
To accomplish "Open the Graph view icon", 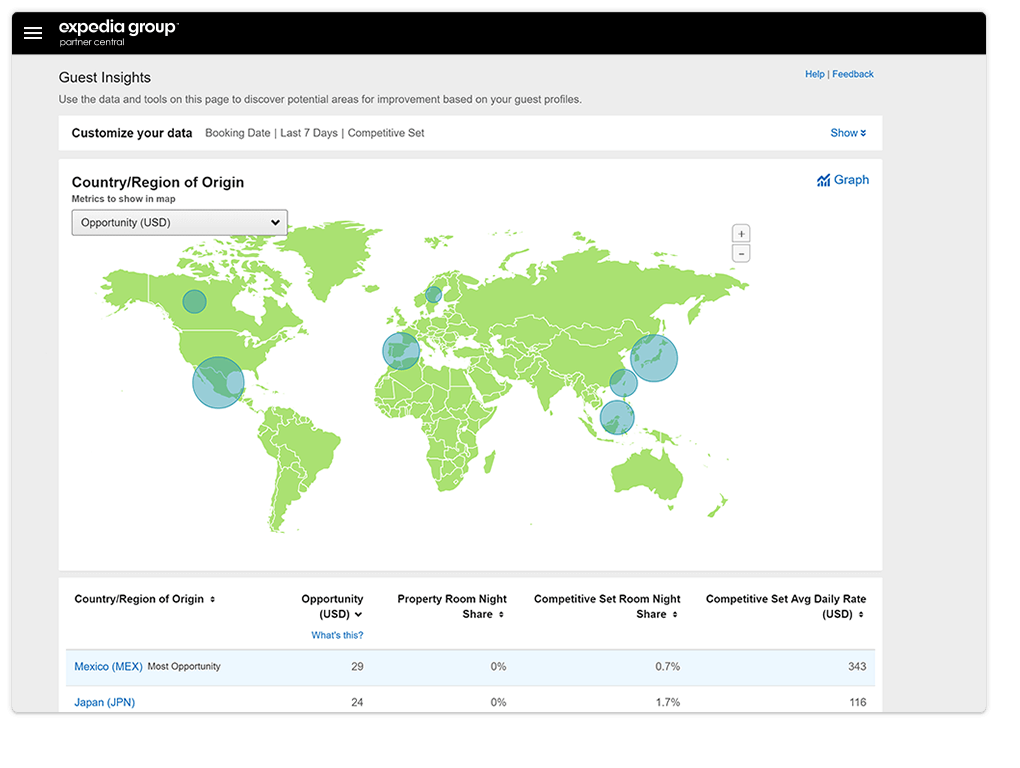I will (x=843, y=179).
